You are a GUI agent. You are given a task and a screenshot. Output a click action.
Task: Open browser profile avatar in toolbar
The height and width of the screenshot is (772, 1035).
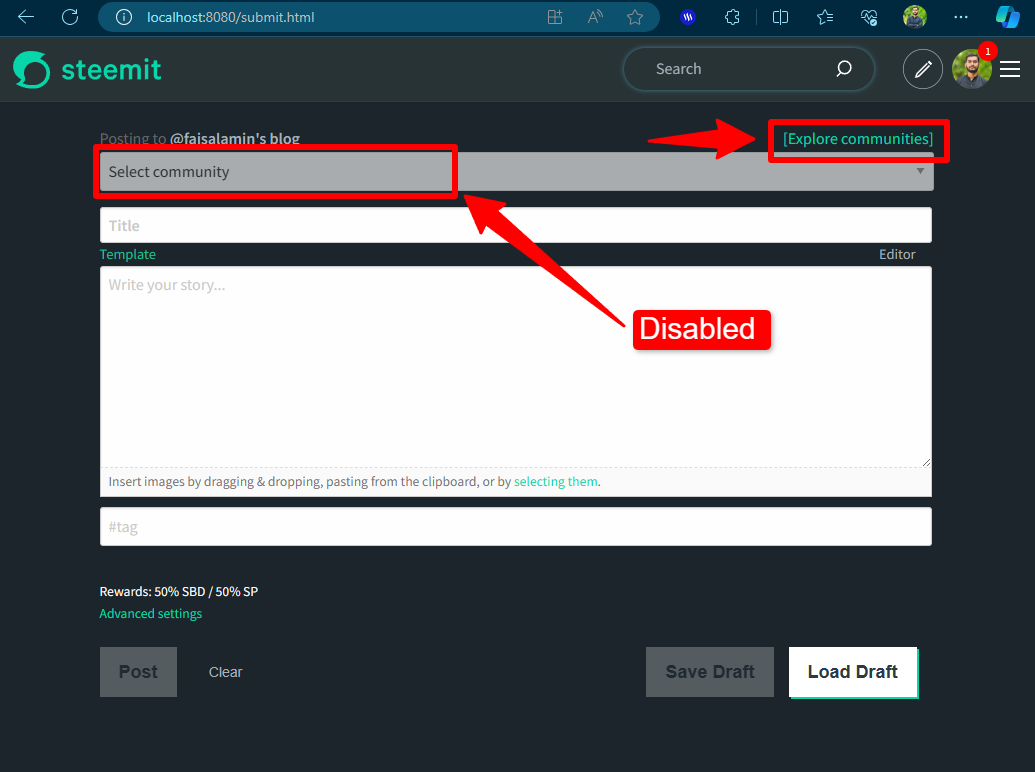pyautogui.click(x=915, y=17)
